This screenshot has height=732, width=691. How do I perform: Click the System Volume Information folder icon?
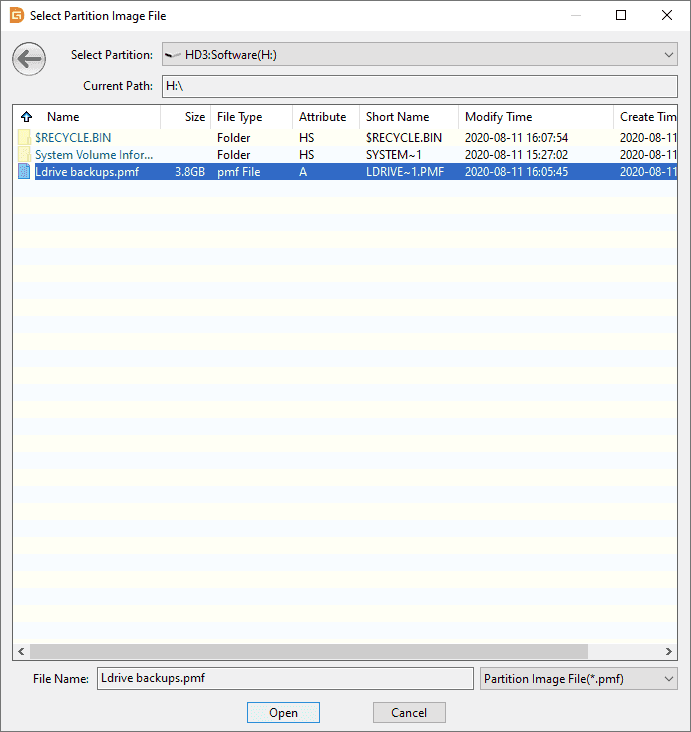(x=25, y=155)
